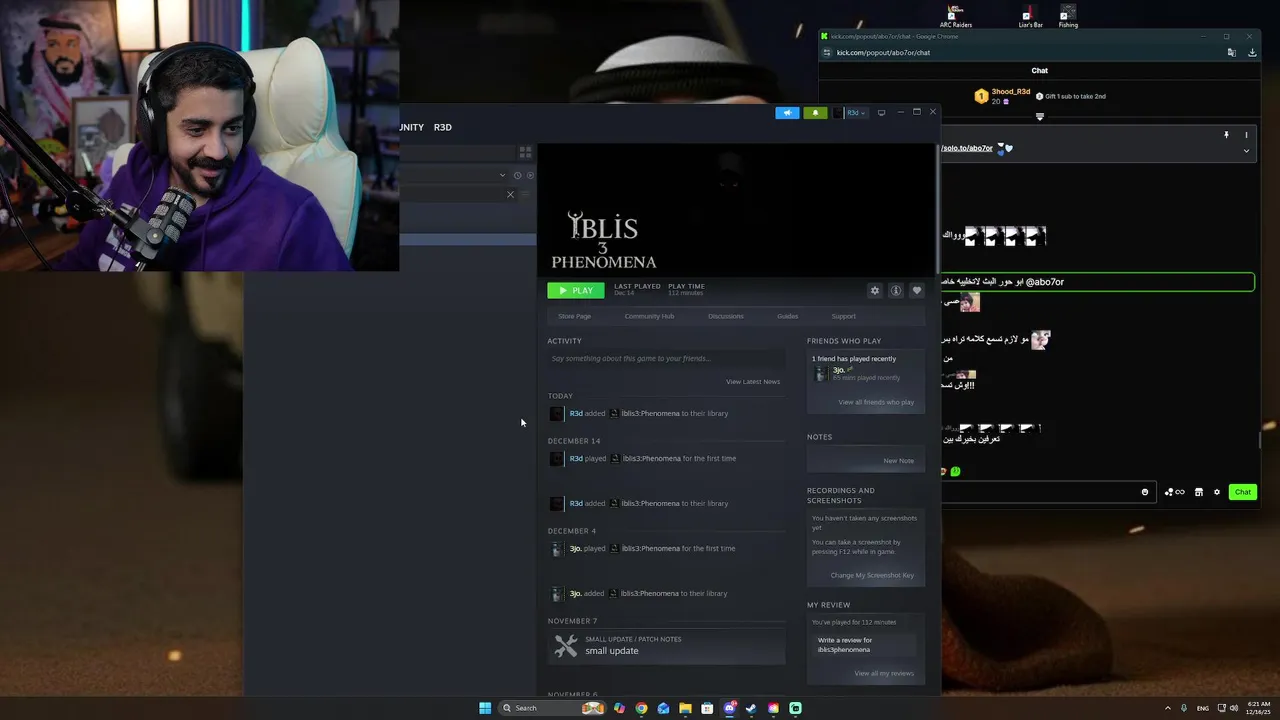This screenshot has height=720, width=1280.
Task: Open Discord from the taskbar
Action: click(730, 708)
